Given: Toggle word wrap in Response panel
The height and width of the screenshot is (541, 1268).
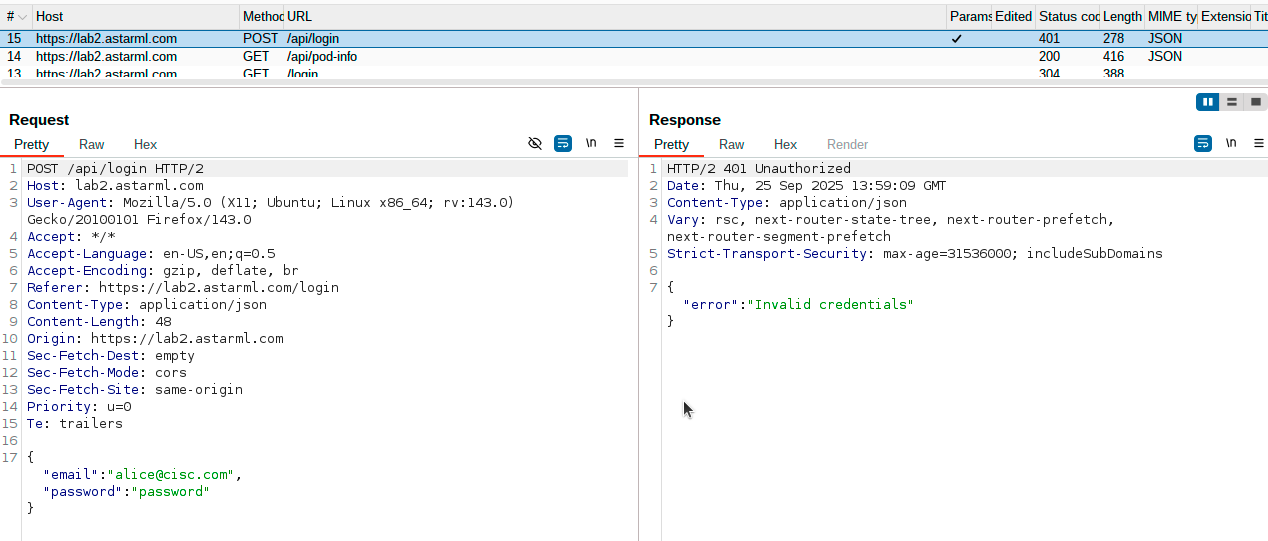Looking at the screenshot, I should click(1203, 144).
